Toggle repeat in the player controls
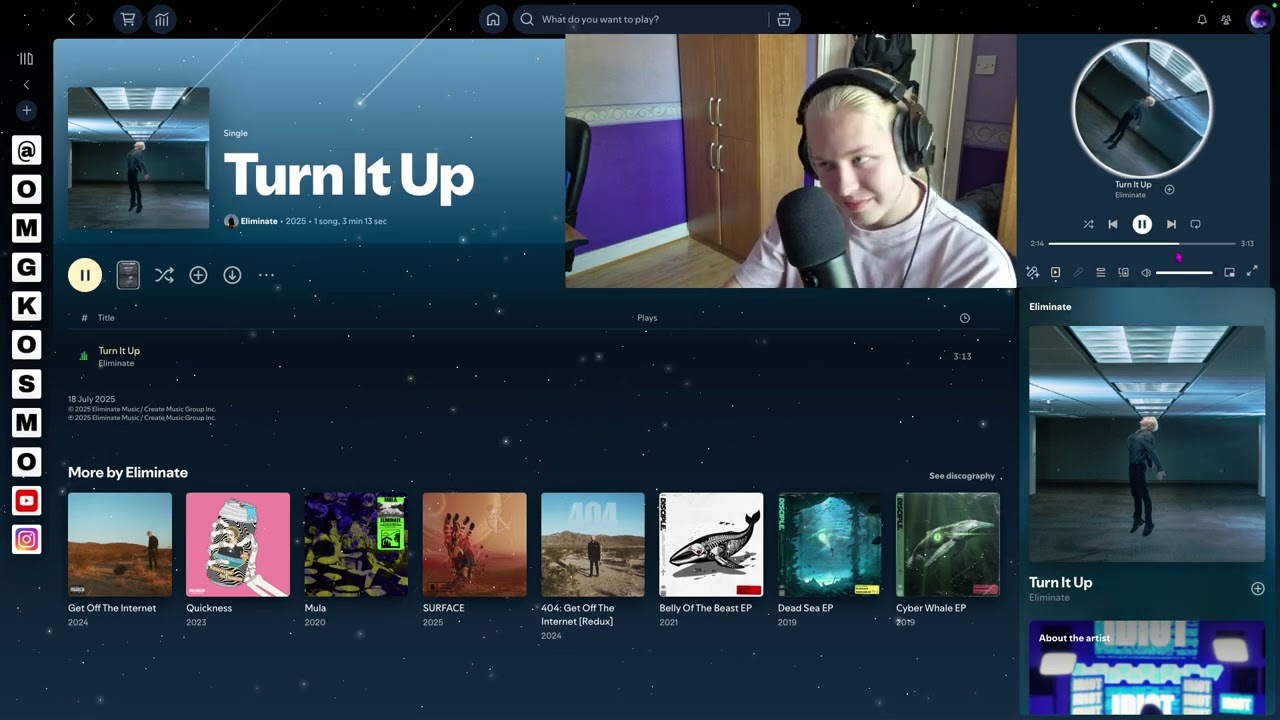This screenshot has width=1280, height=720. pyautogui.click(x=1195, y=224)
